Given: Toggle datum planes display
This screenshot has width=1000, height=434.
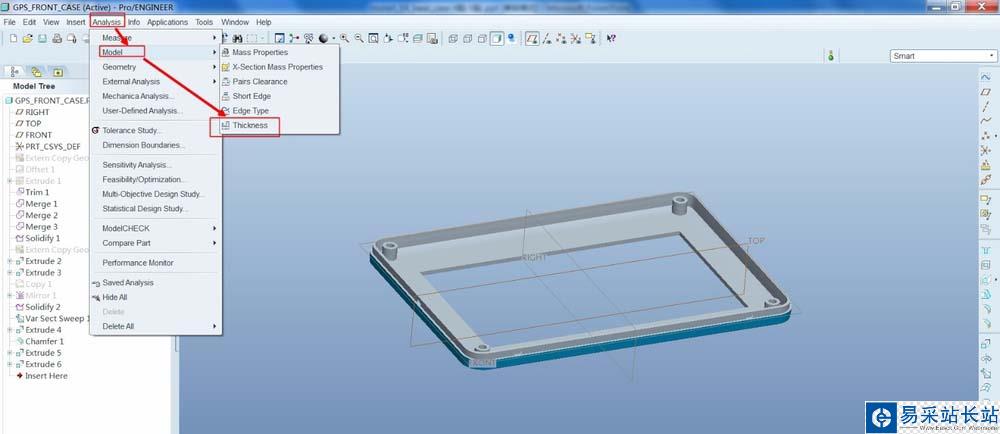Looking at the screenshot, I should 533,38.
